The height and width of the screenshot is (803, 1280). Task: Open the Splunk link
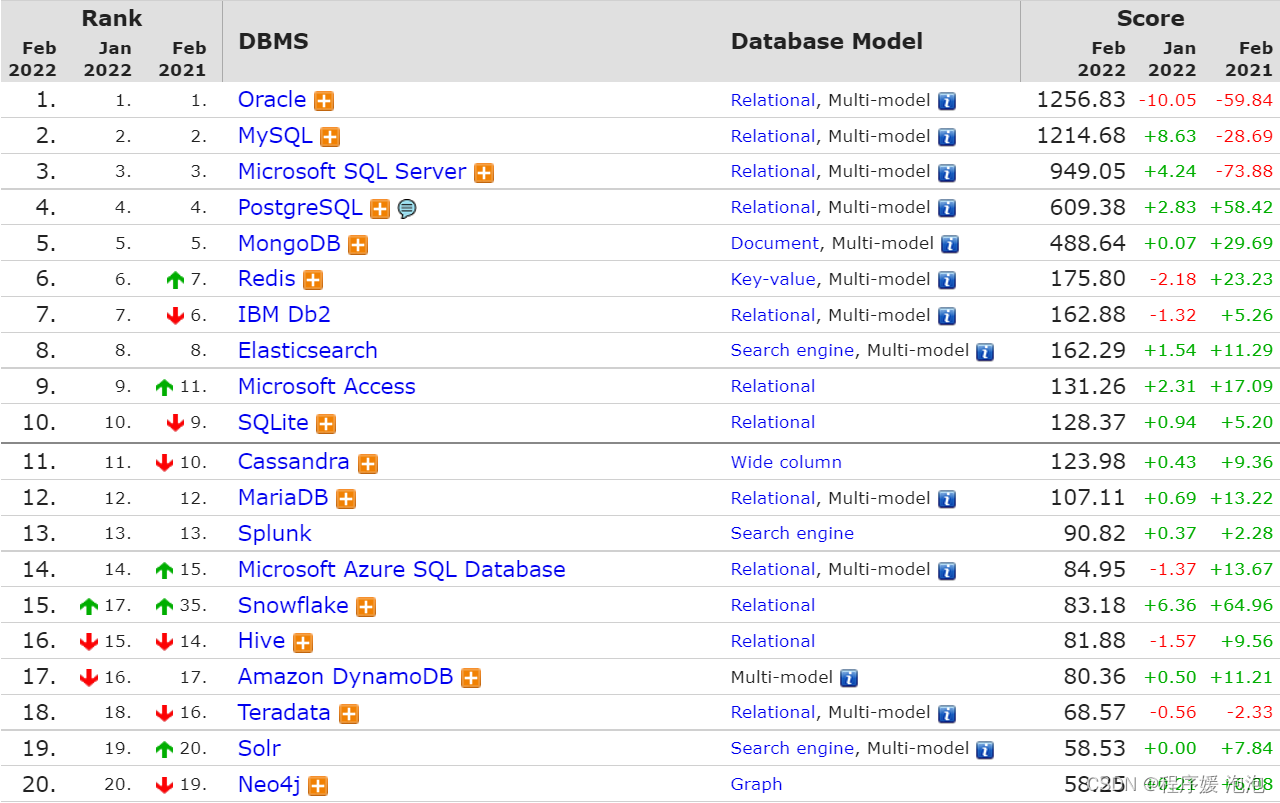[x=275, y=534]
